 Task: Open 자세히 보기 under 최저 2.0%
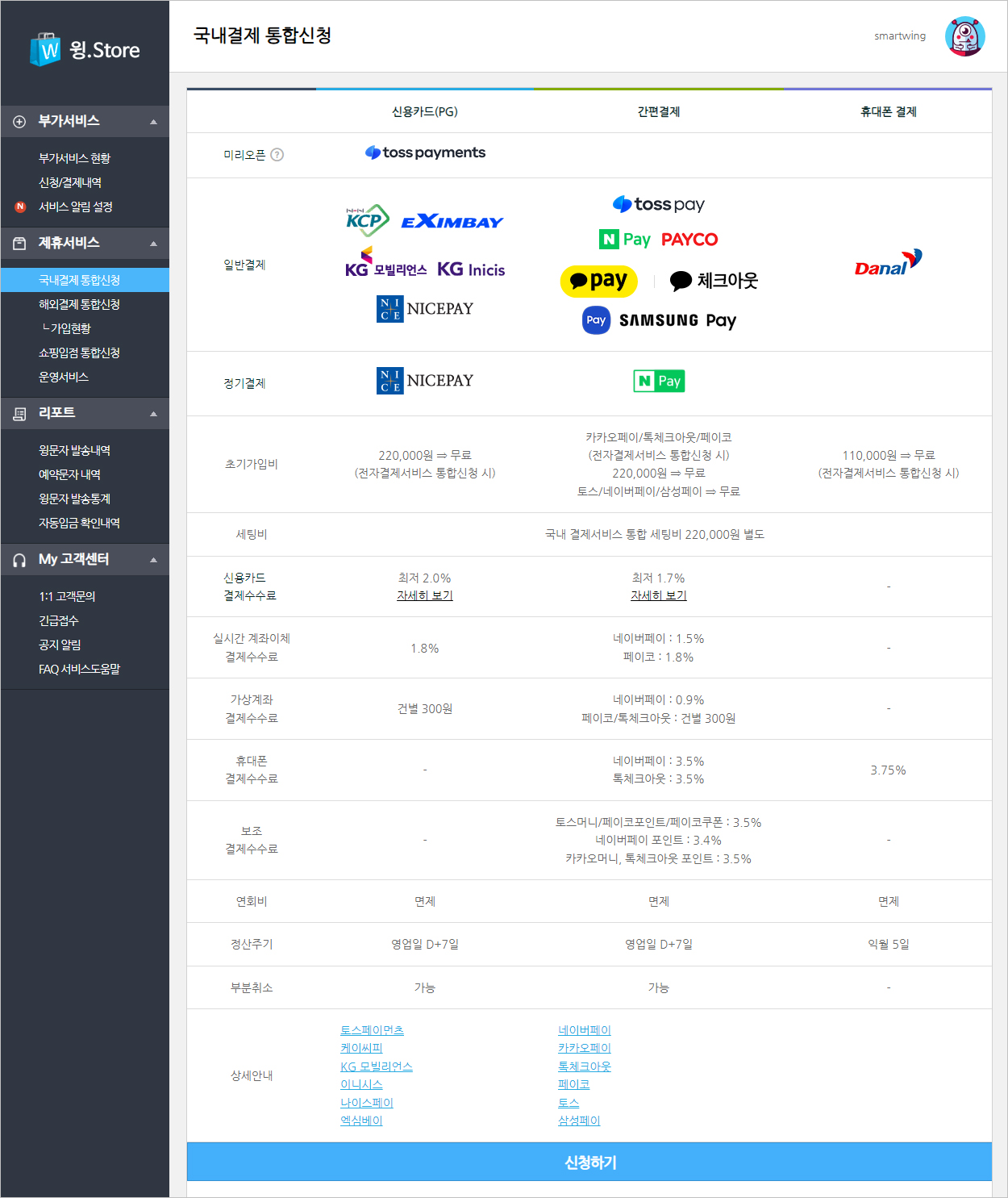(x=425, y=595)
